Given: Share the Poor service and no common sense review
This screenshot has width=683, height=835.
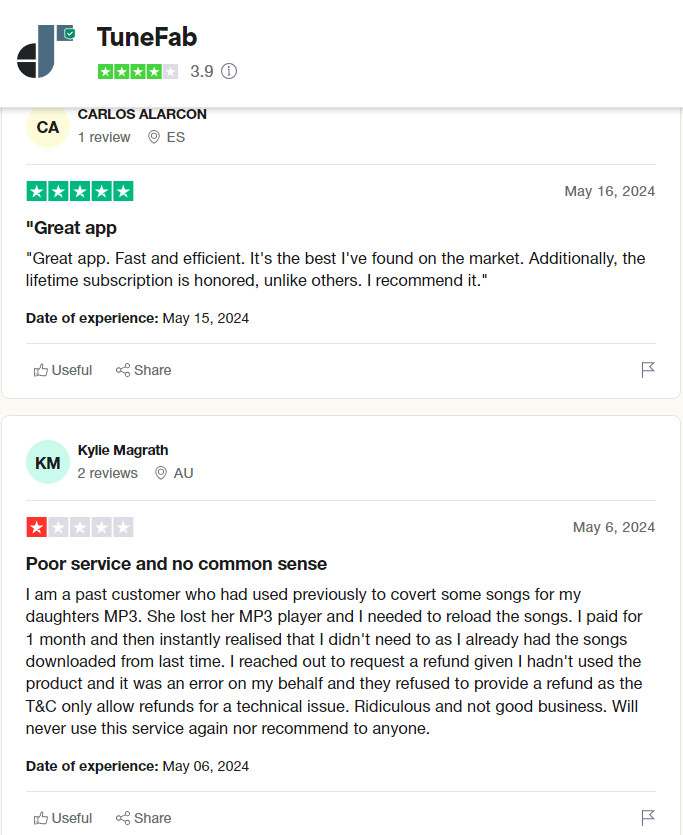Looking at the screenshot, I should tap(144, 818).
